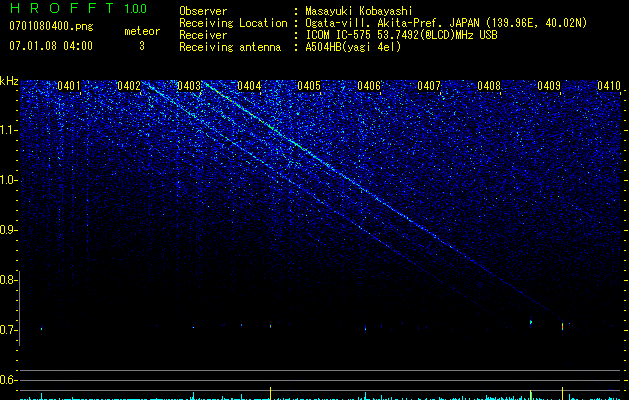Screen dimensions: 629x400
Task: Click the kHz axis unit label
Action: [x=9, y=81]
